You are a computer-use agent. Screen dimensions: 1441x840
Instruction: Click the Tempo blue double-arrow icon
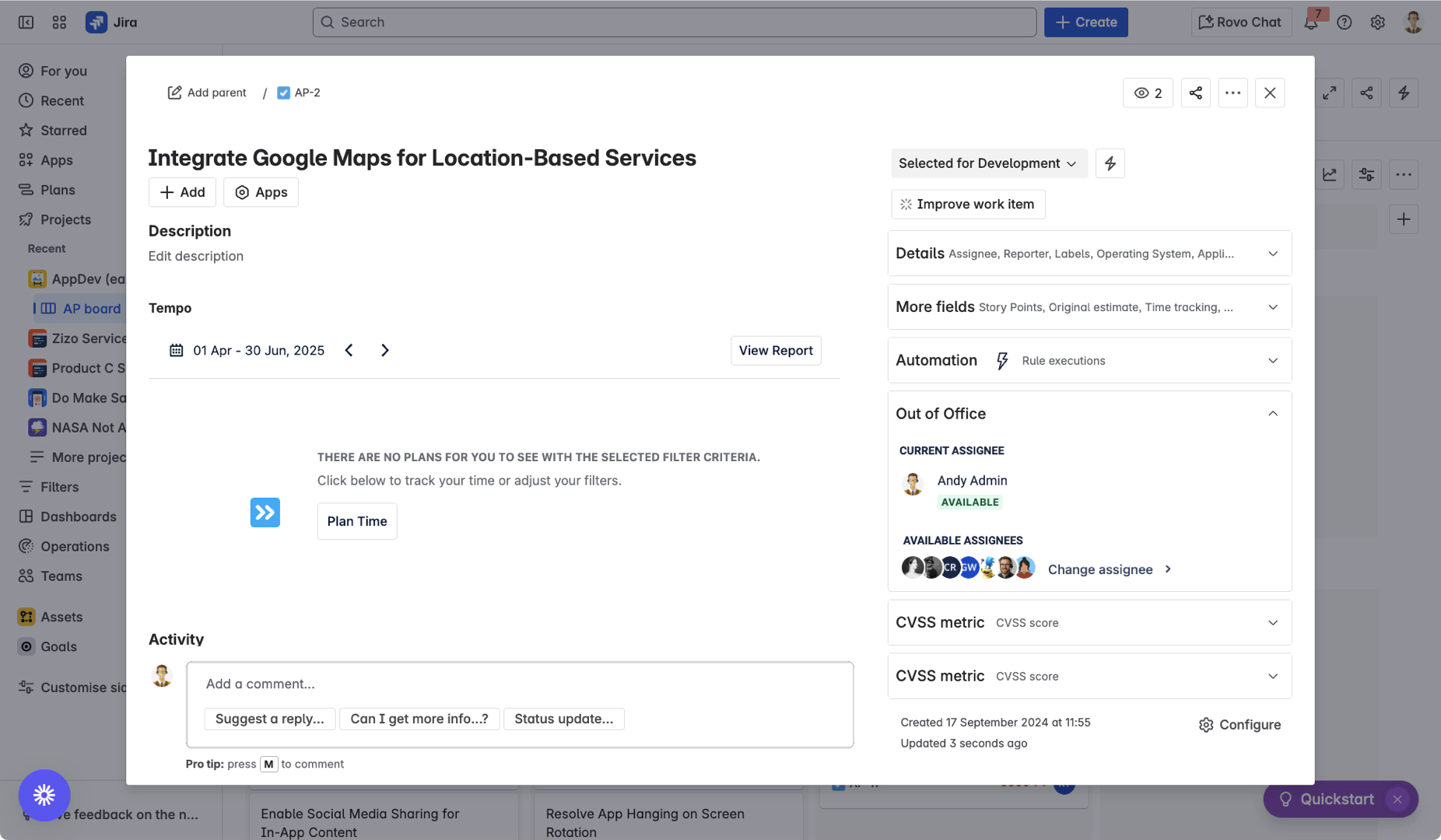[265, 513]
